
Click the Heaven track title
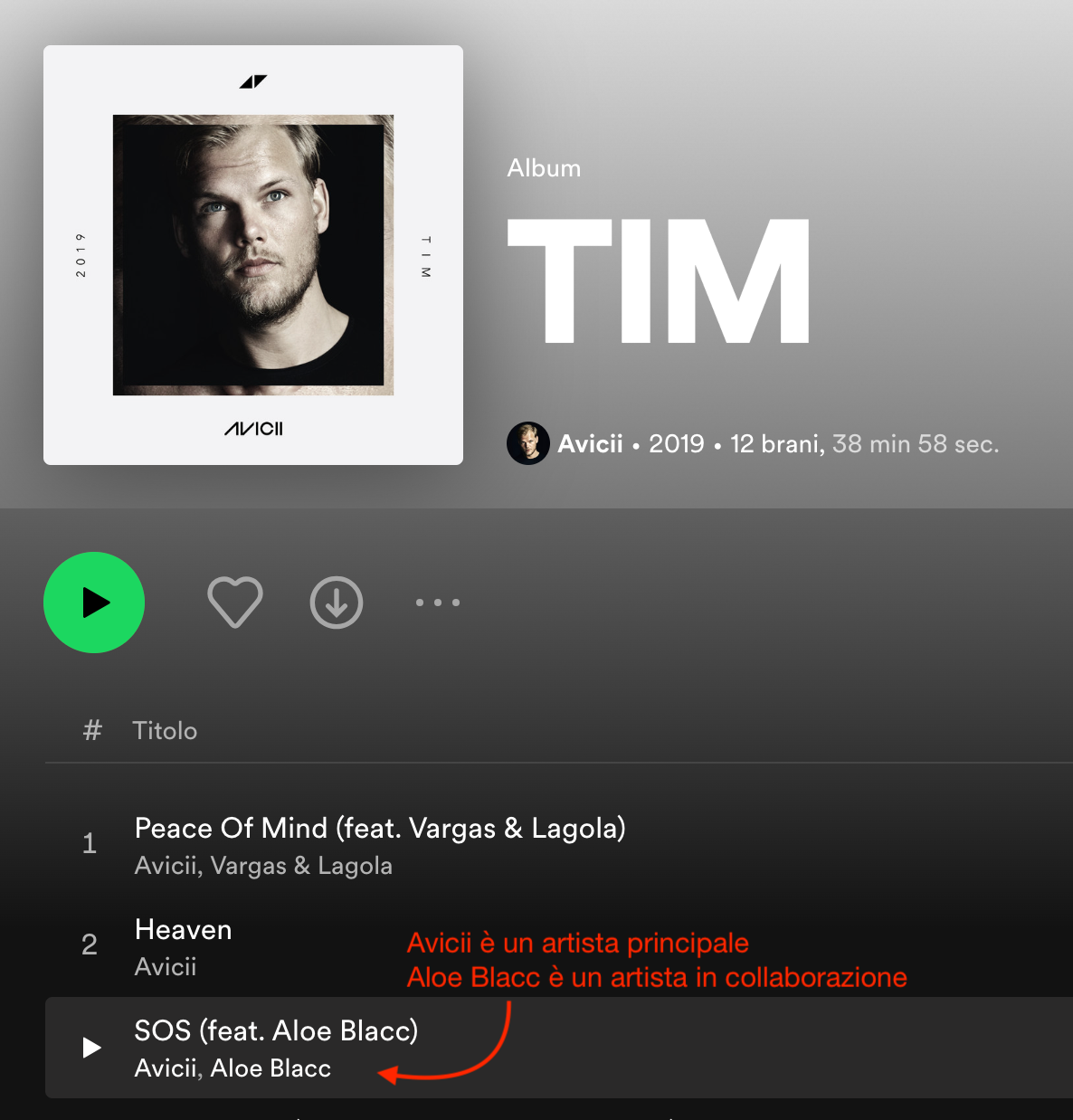[x=184, y=930]
